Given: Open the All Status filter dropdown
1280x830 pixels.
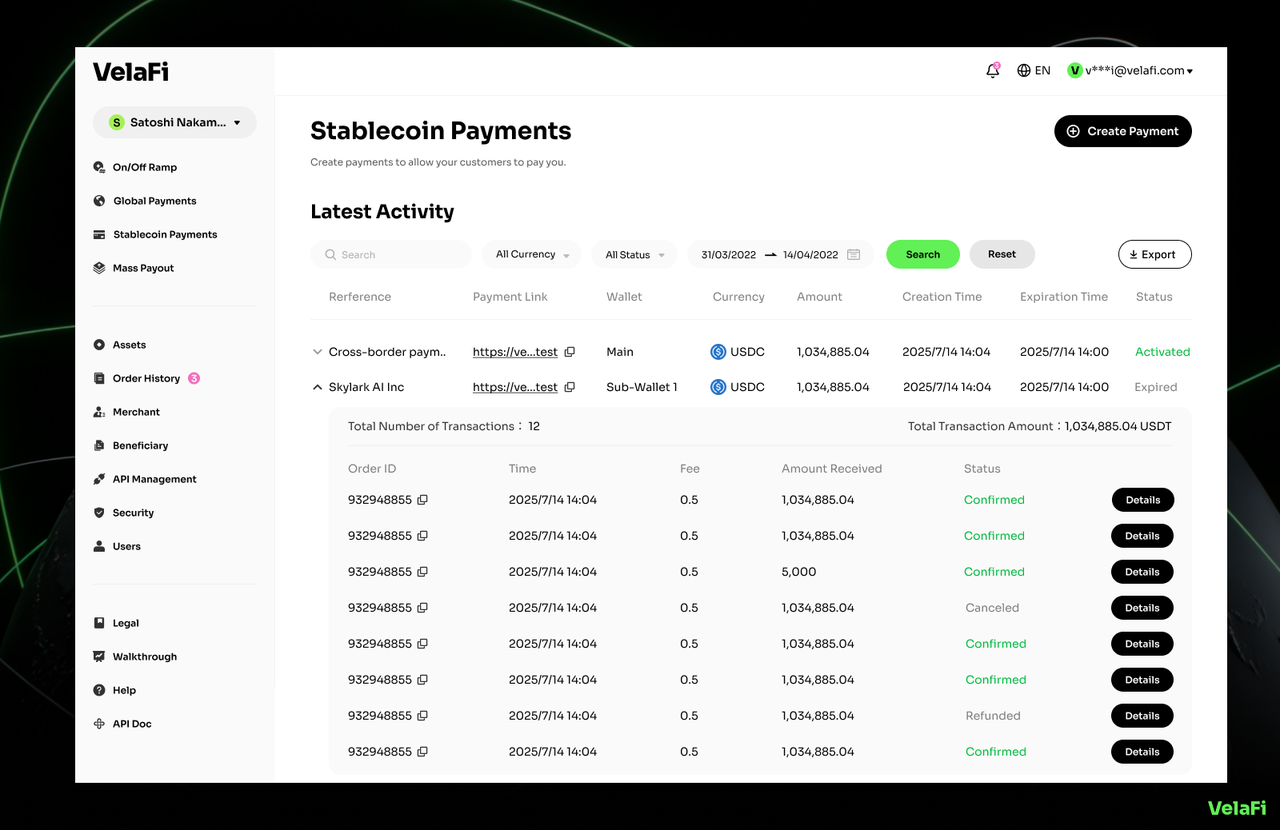Looking at the screenshot, I should tap(634, 255).
